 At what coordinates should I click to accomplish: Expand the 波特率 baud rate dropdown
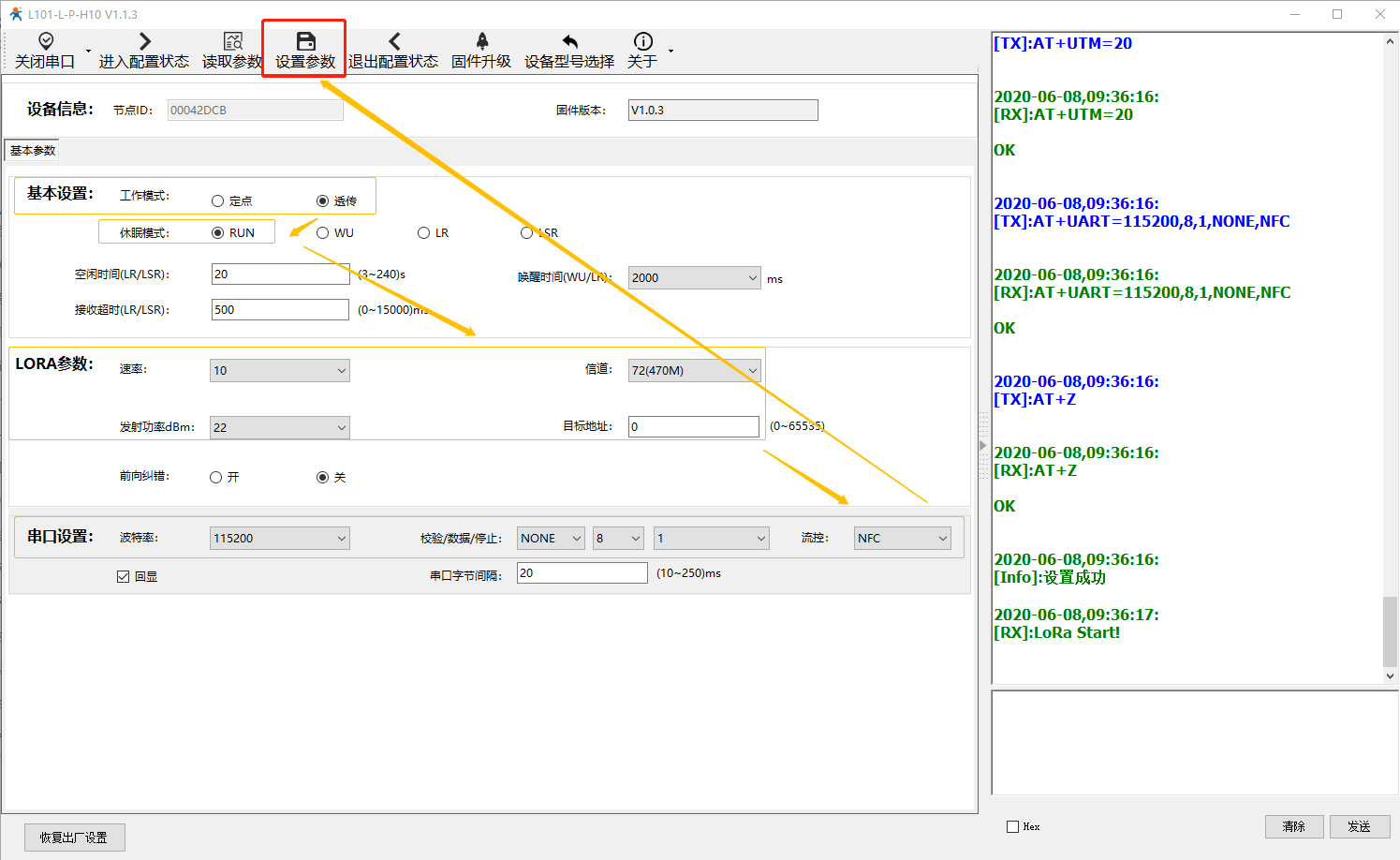click(x=279, y=539)
